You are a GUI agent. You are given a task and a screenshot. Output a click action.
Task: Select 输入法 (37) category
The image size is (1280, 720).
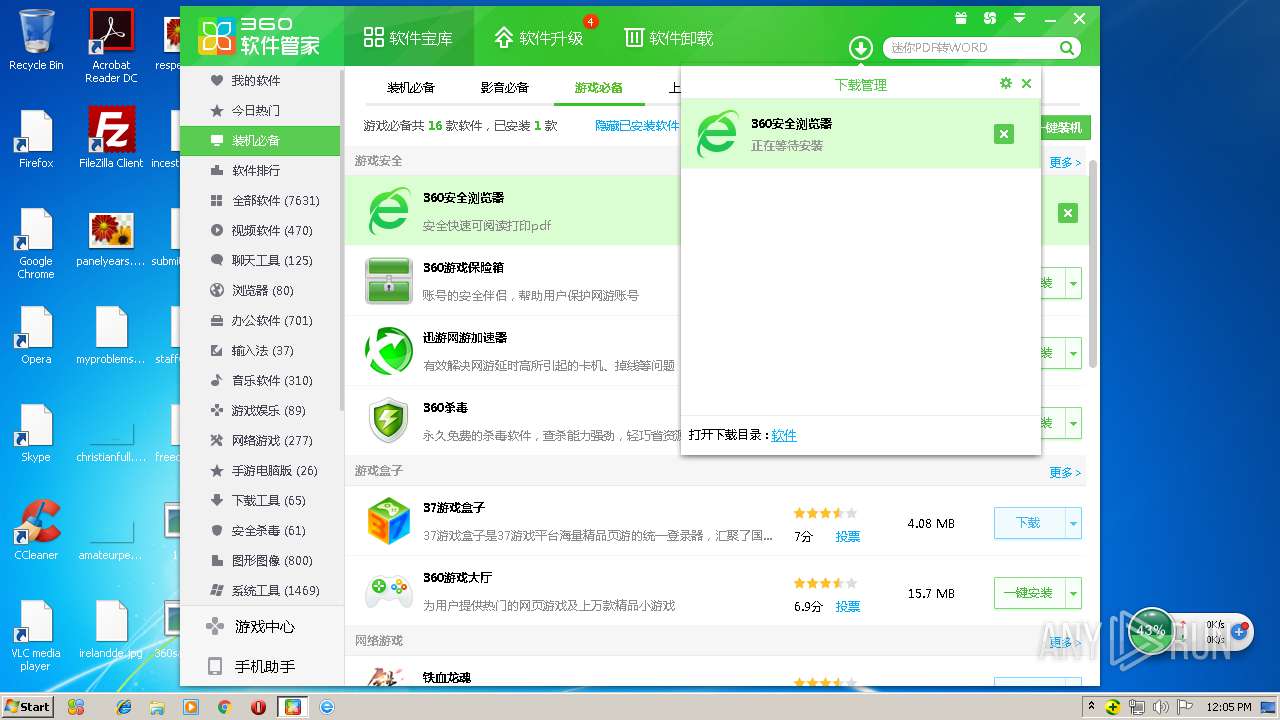pos(260,350)
